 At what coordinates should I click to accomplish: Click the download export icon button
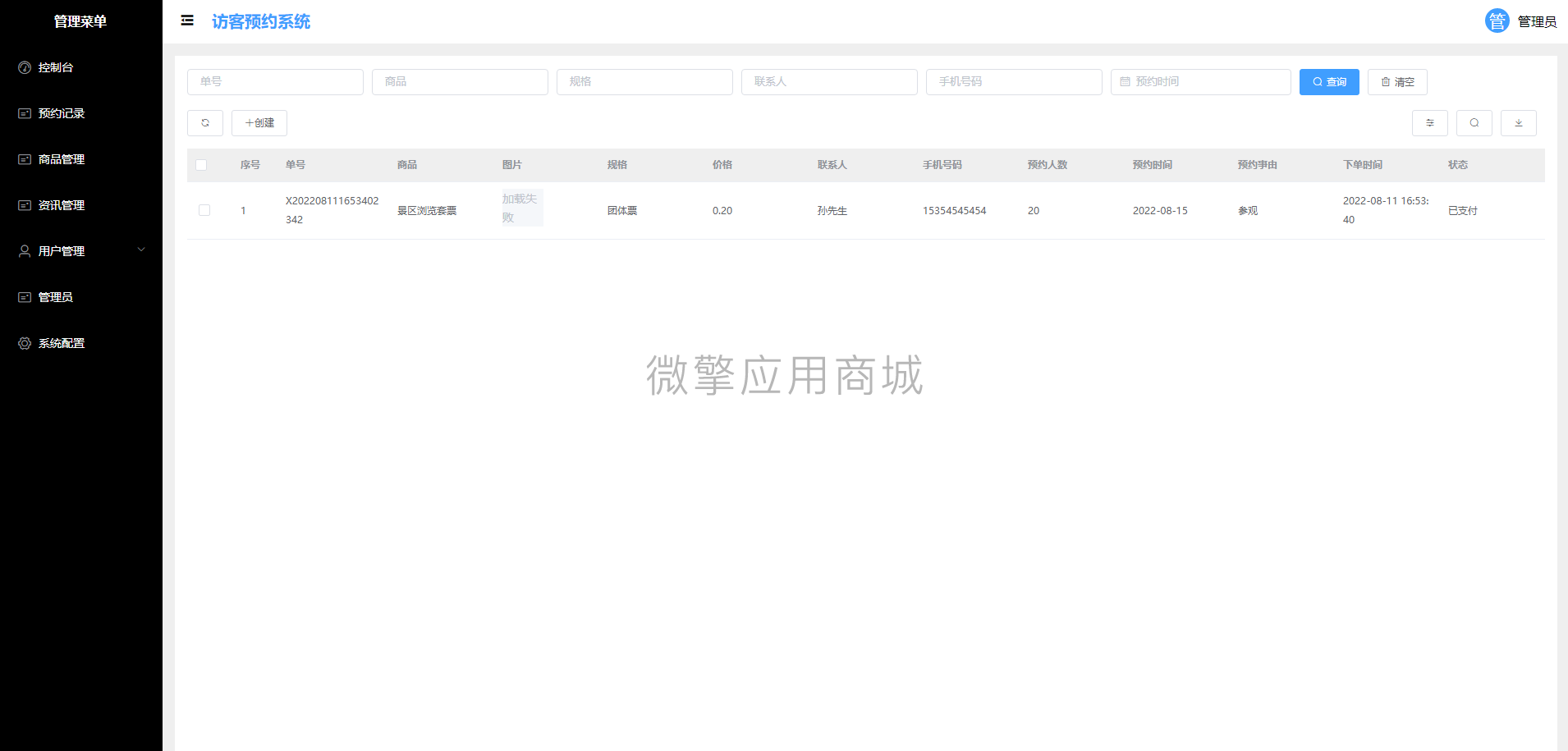1519,123
